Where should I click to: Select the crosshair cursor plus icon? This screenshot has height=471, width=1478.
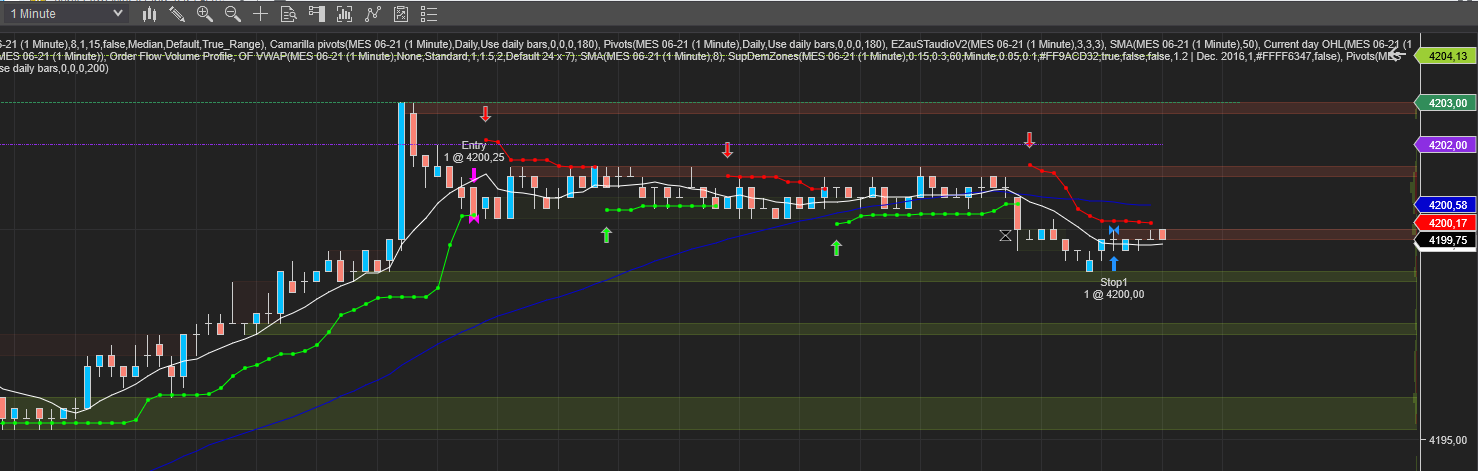pos(261,13)
